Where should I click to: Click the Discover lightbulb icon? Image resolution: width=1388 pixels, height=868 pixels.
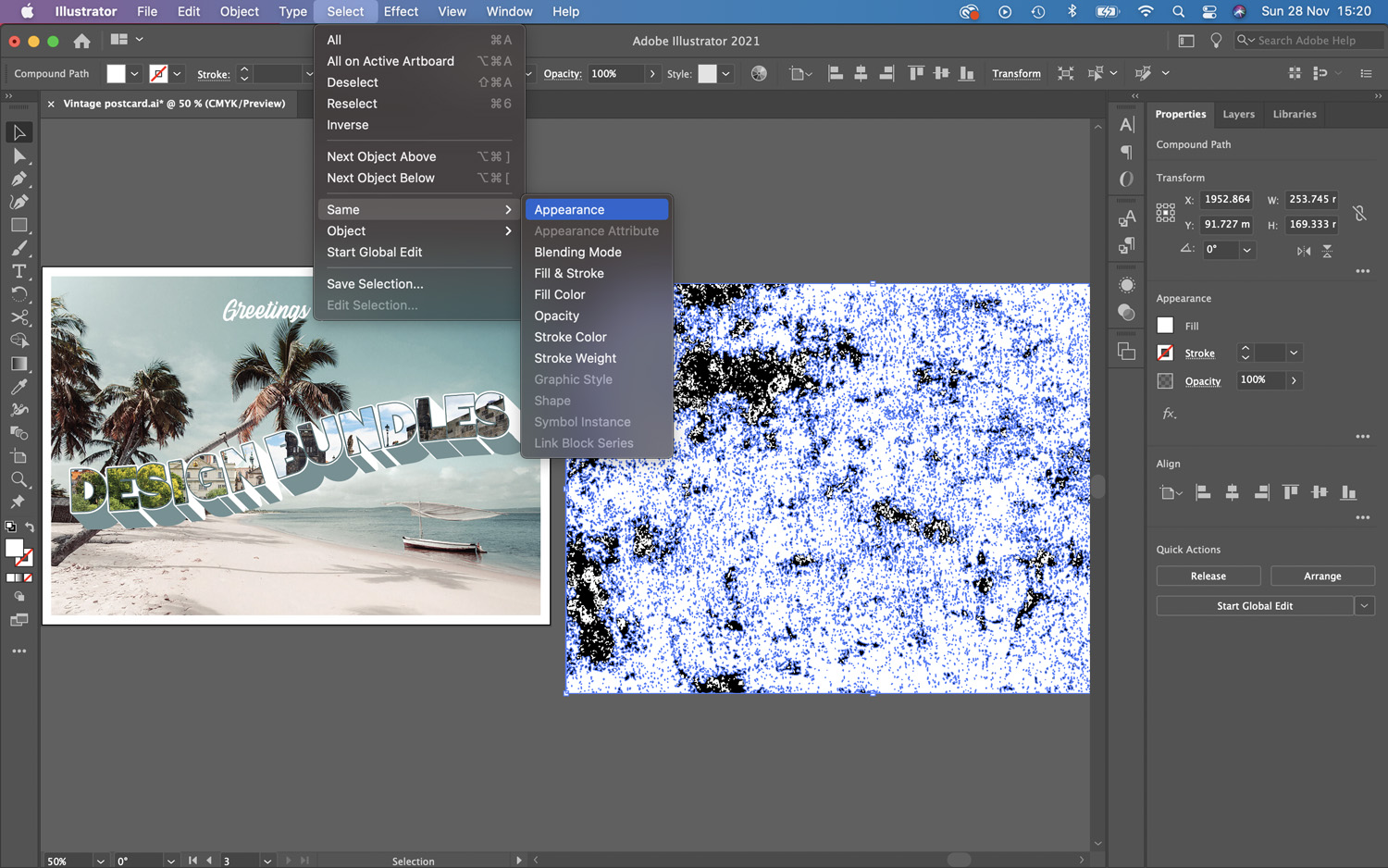point(1216,41)
